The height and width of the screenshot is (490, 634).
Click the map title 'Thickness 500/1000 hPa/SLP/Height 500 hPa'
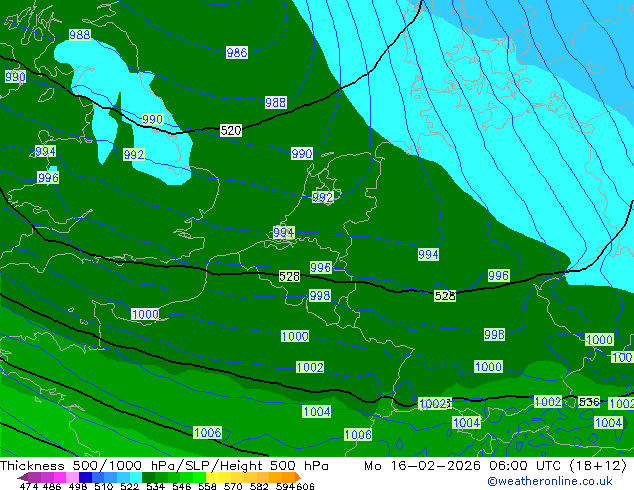coord(164,466)
